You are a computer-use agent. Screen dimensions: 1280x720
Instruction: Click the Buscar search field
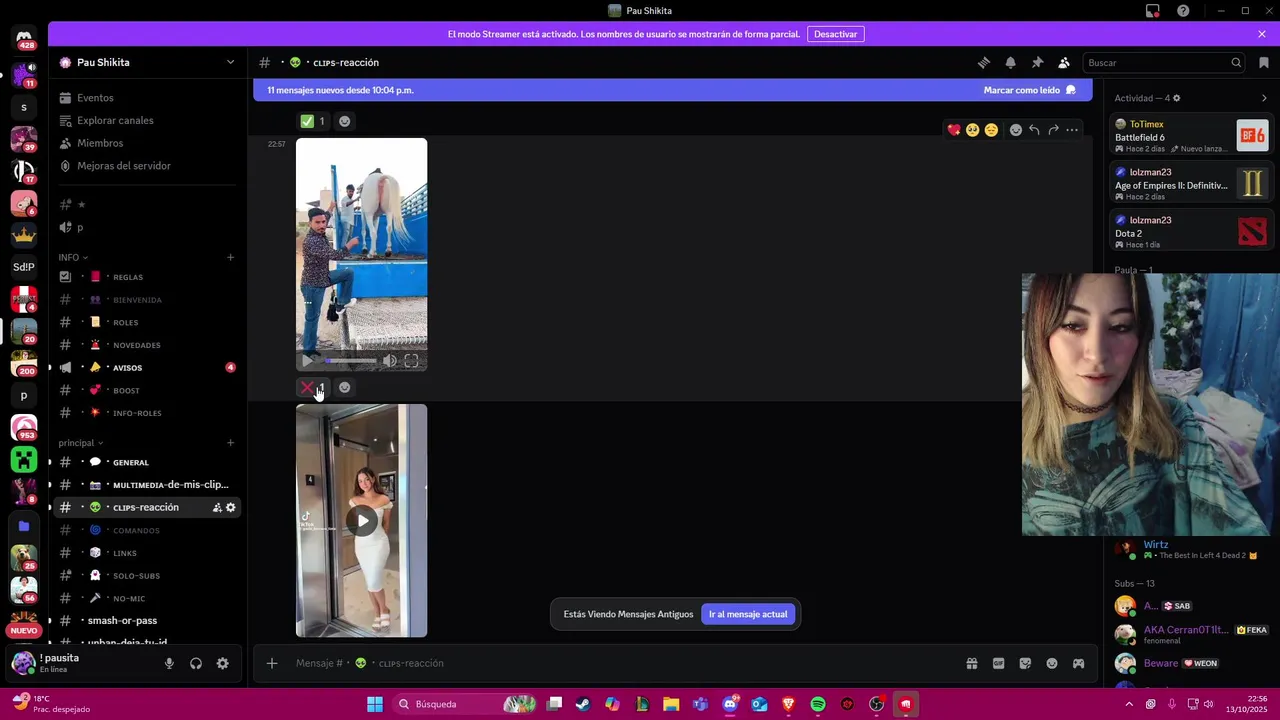coord(1163,62)
